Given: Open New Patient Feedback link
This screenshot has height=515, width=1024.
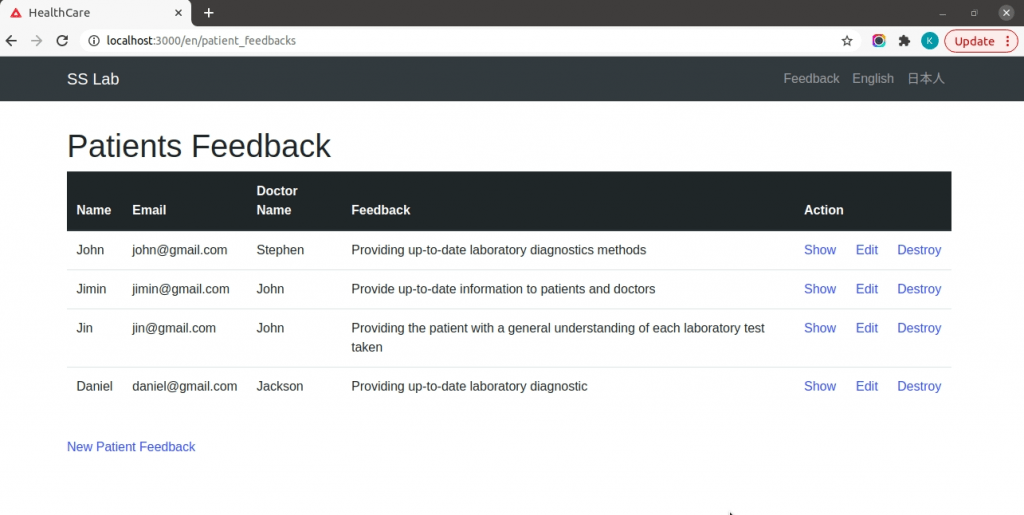Looking at the screenshot, I should 131,446.
